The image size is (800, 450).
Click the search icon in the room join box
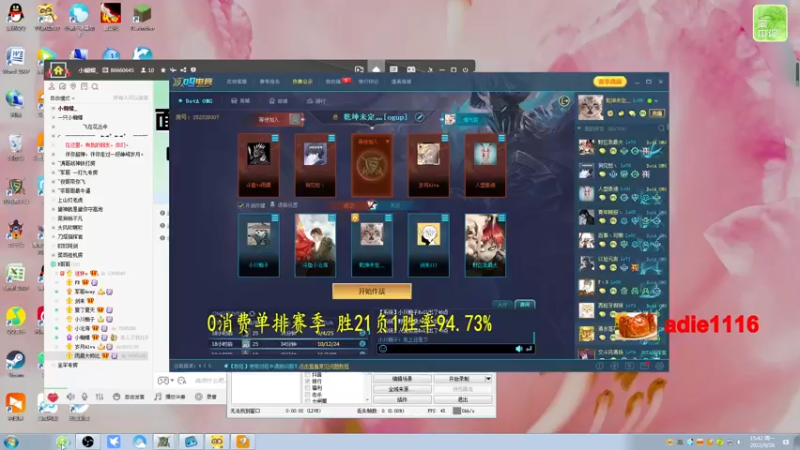coord(295,119)
